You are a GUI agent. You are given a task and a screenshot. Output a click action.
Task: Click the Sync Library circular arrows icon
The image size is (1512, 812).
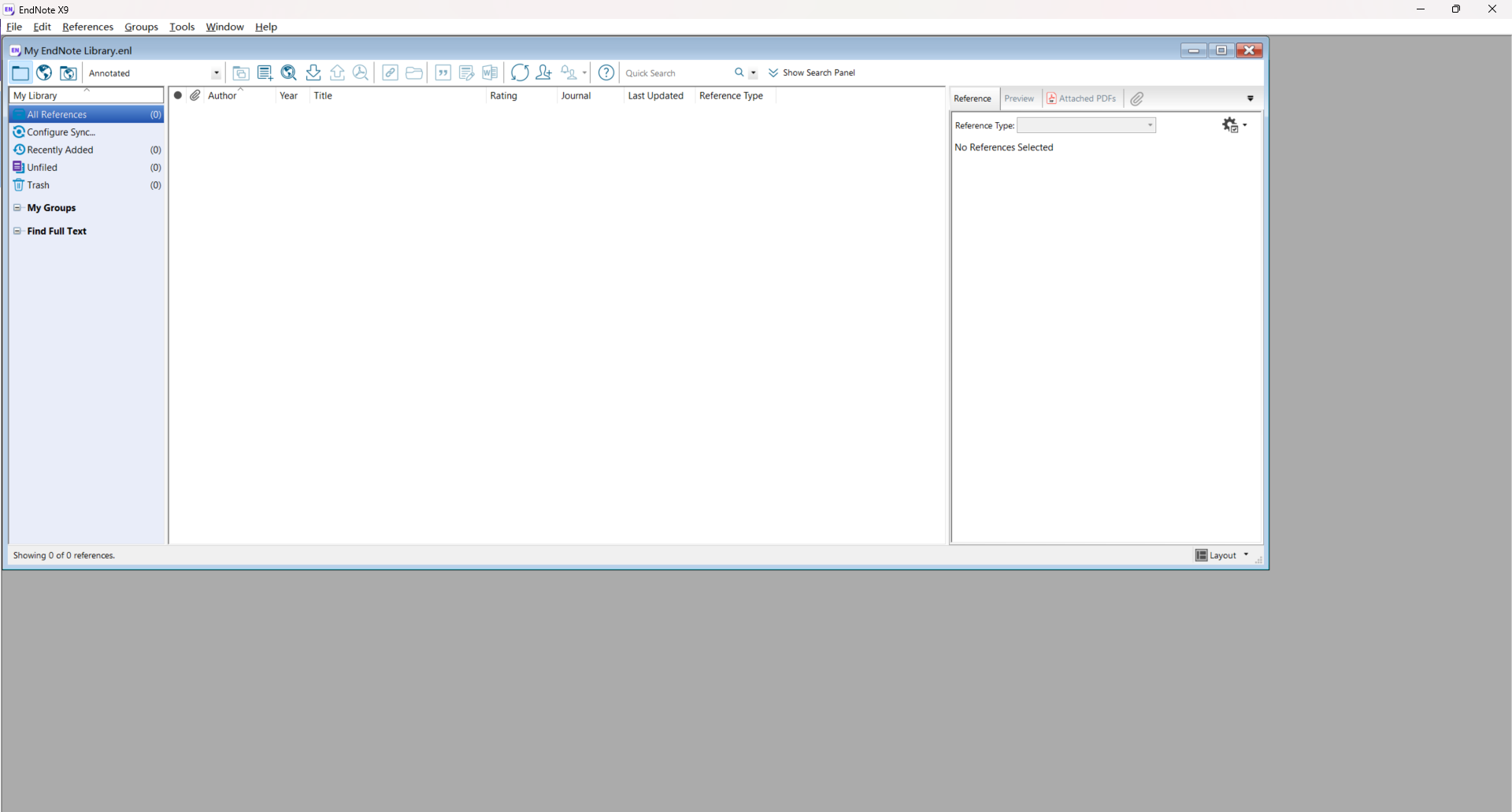[520, 73]
